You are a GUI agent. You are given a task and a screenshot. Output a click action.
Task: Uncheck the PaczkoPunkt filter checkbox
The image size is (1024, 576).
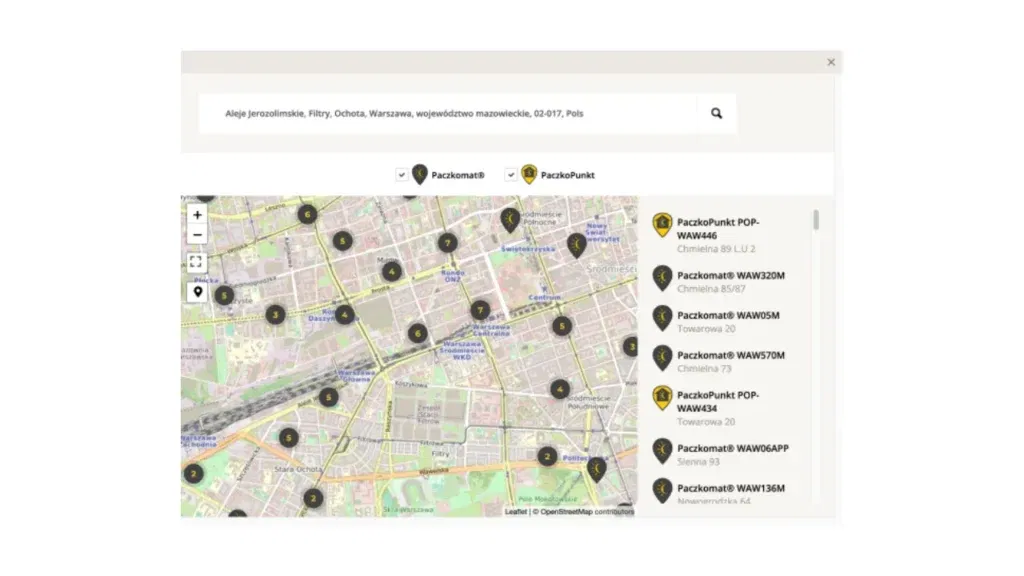pyautogui.click(x=510, y=174)
